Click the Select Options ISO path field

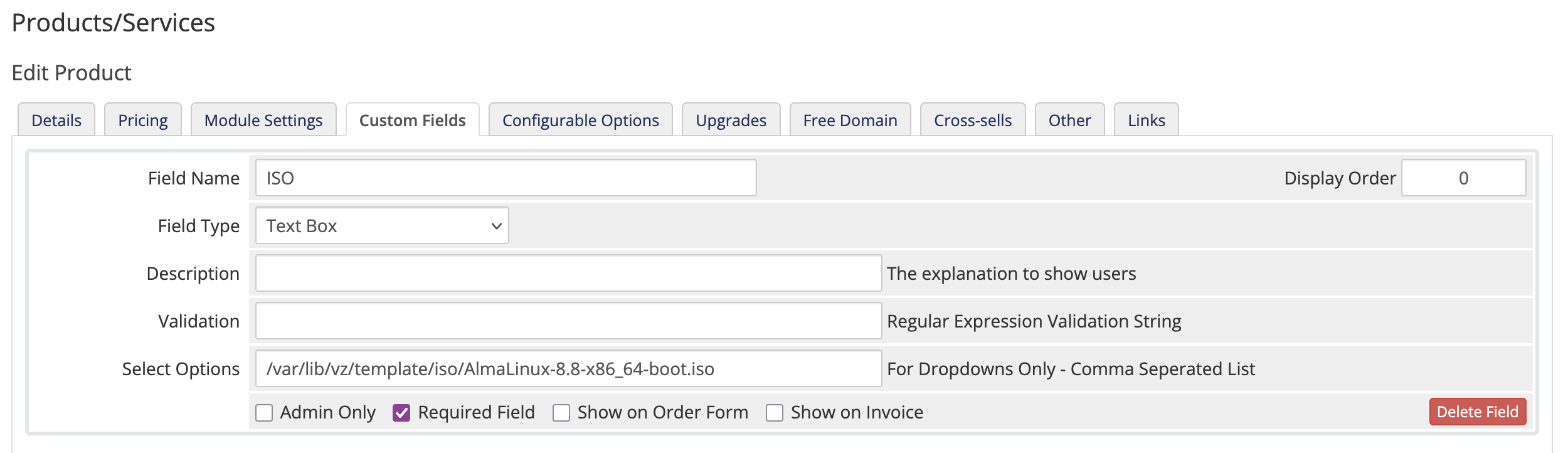pos(568,369)
